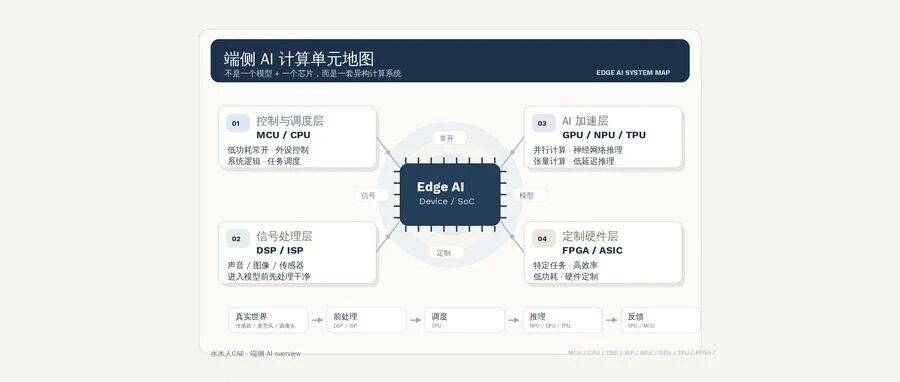Click the 控制与调度层 heading
The image size is (900, 382).
click(x=290, y=121)
